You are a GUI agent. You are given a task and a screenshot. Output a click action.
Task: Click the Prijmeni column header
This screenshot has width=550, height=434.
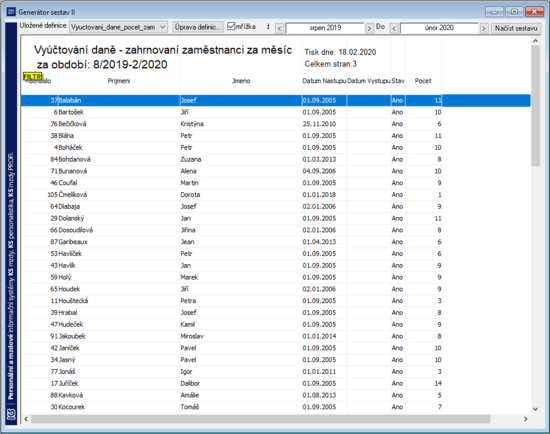(119, 81)
